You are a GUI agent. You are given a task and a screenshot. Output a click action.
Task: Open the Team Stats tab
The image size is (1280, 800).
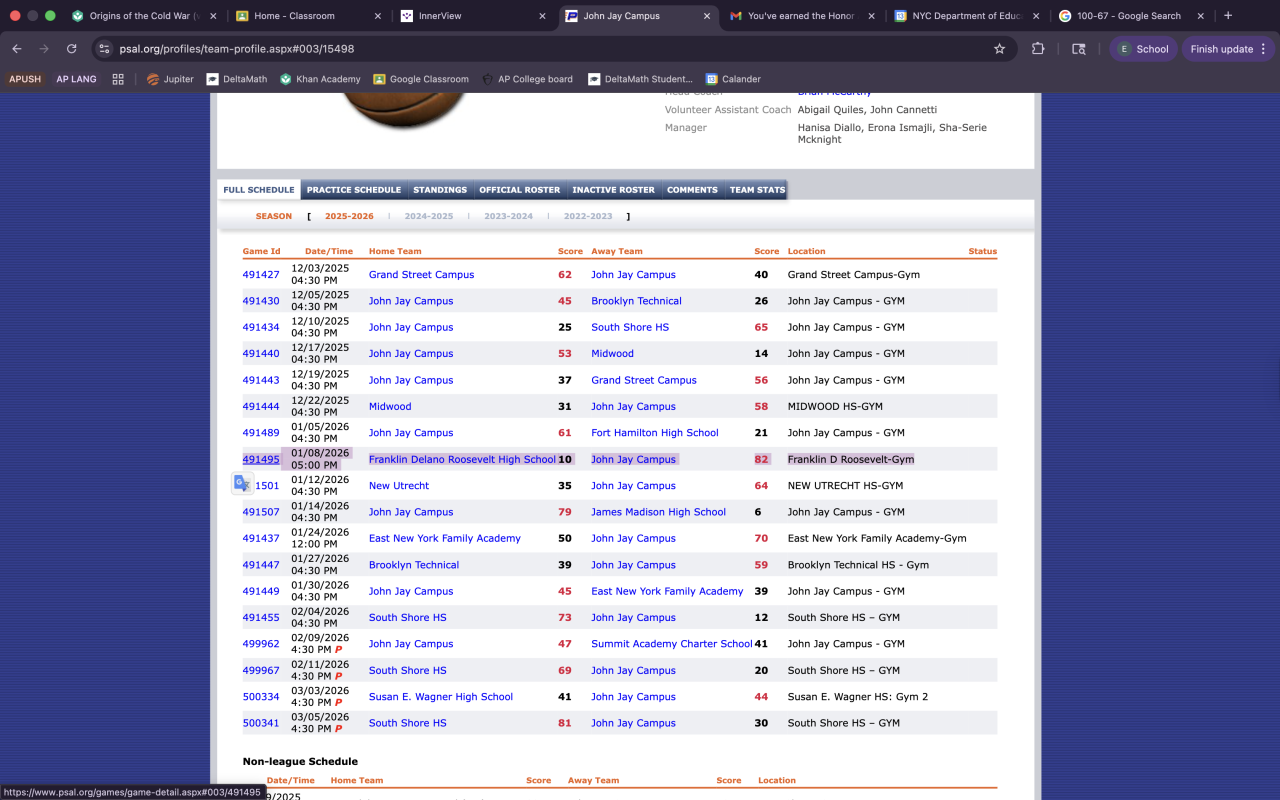(x=757, y=190)
